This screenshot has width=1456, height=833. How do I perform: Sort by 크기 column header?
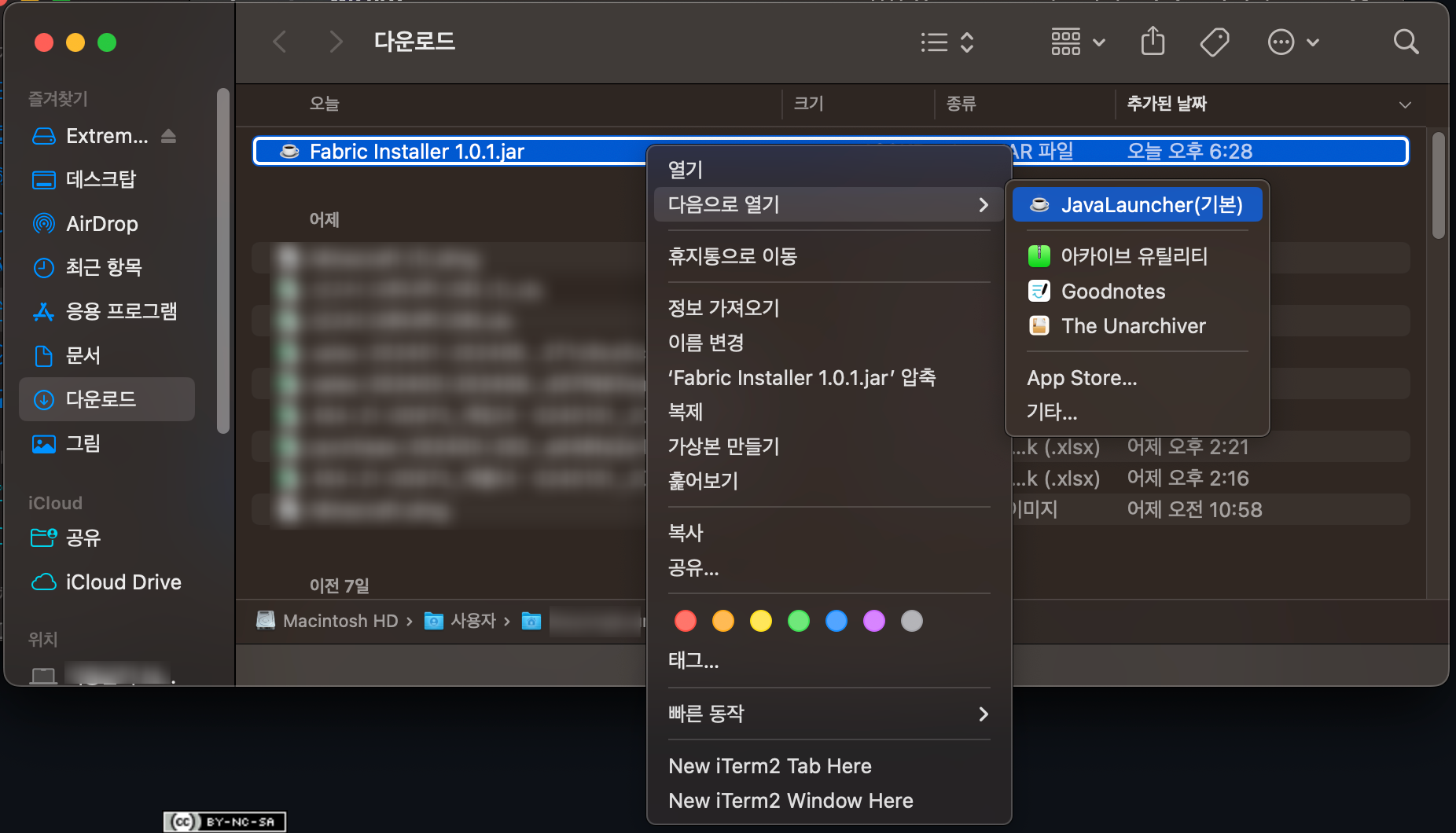(808, 104)
